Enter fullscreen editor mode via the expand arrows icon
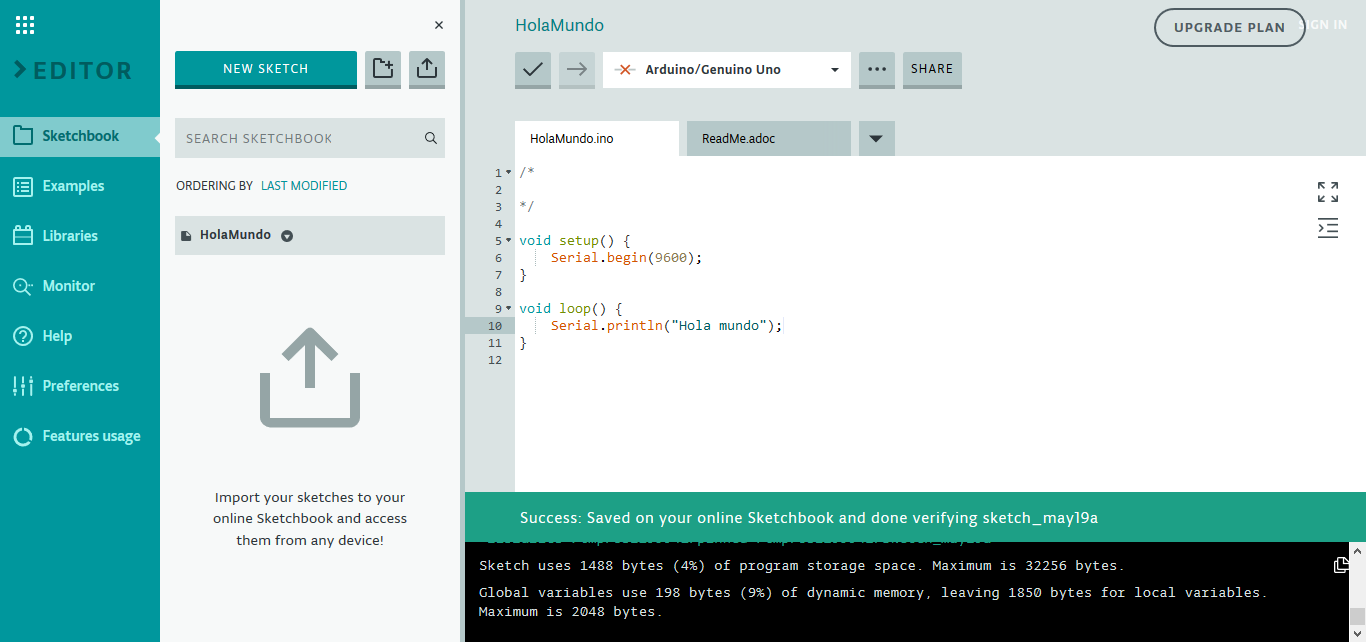Image resolution: width=1366 pixels, height=642 pixels. point(1327,192)
